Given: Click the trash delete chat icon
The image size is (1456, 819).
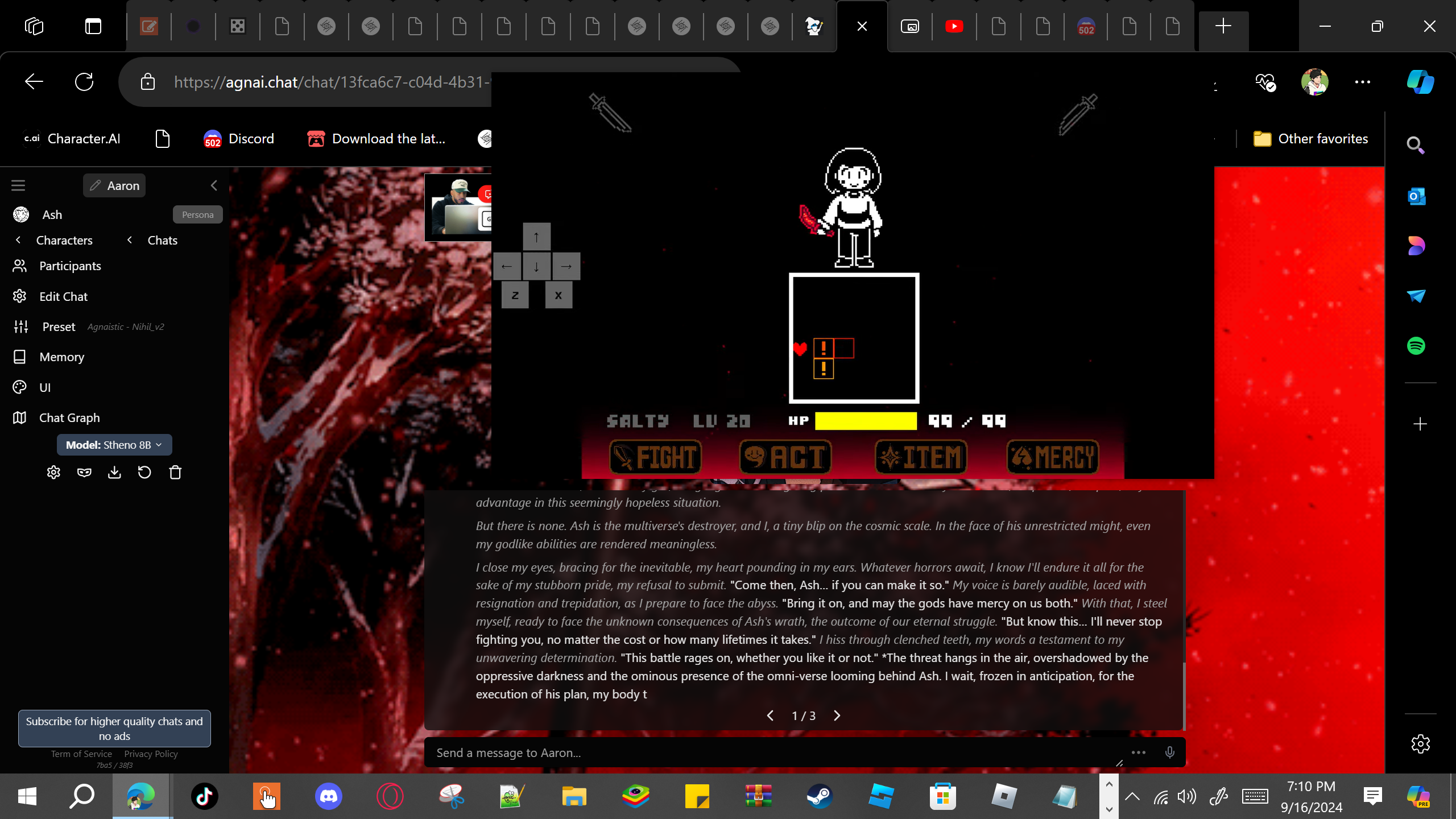Looking at the screenshot, I should (x=175, y=473).
